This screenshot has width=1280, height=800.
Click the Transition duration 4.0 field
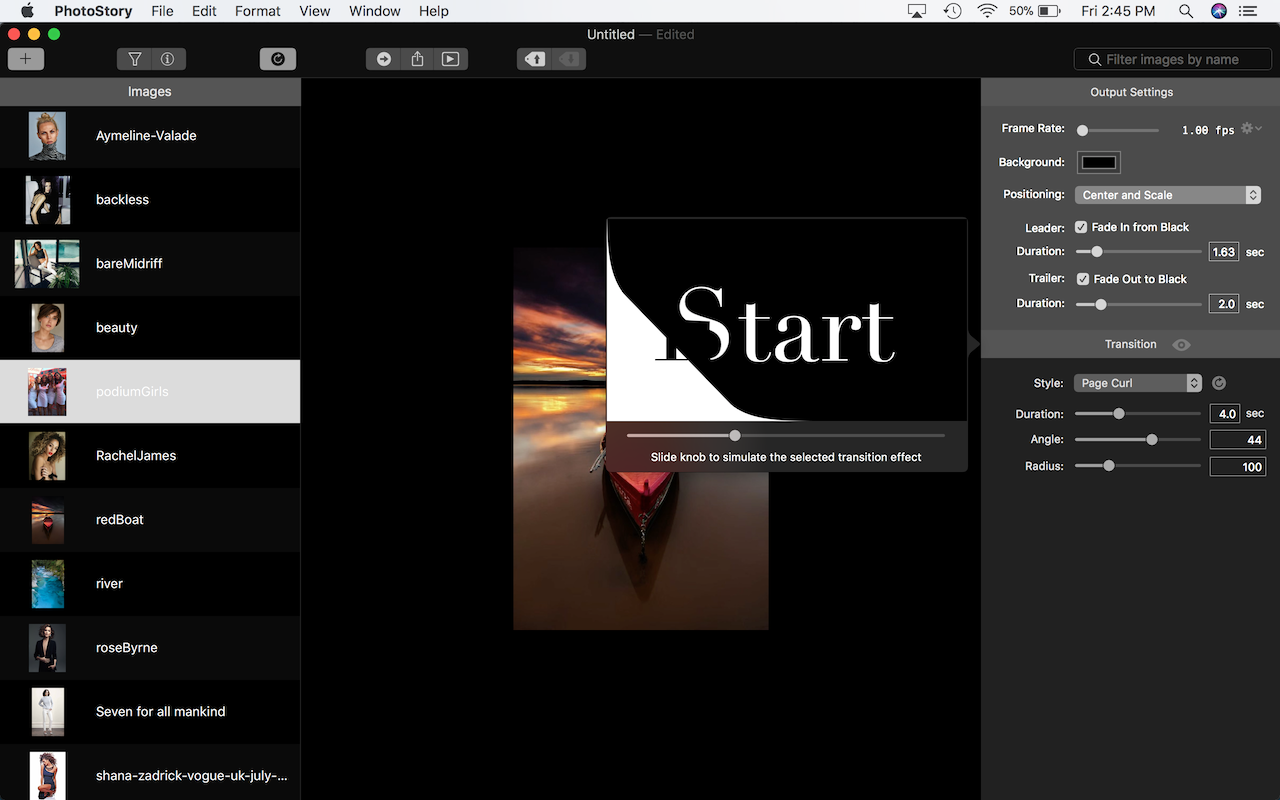(x=1224, y=413)
